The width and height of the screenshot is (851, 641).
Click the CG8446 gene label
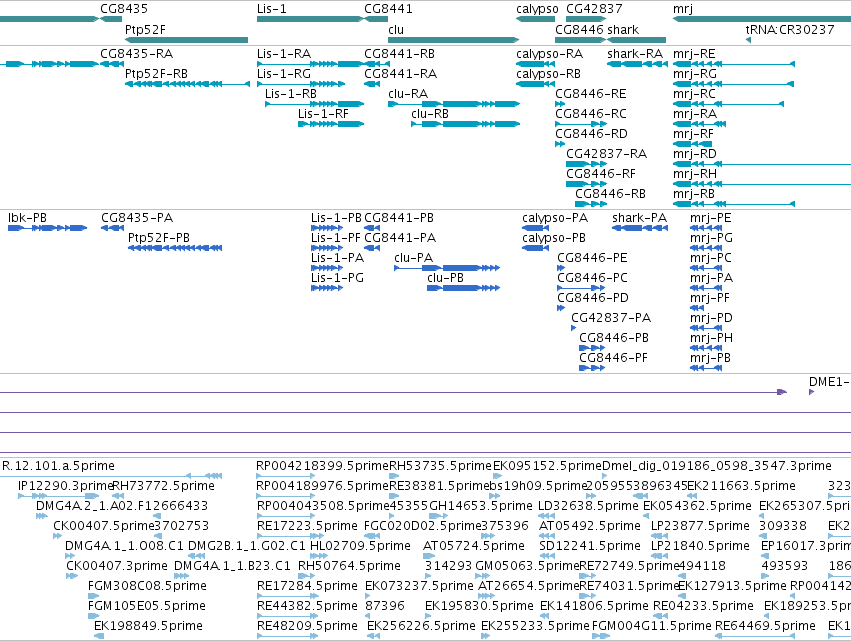tap(579, 29)
